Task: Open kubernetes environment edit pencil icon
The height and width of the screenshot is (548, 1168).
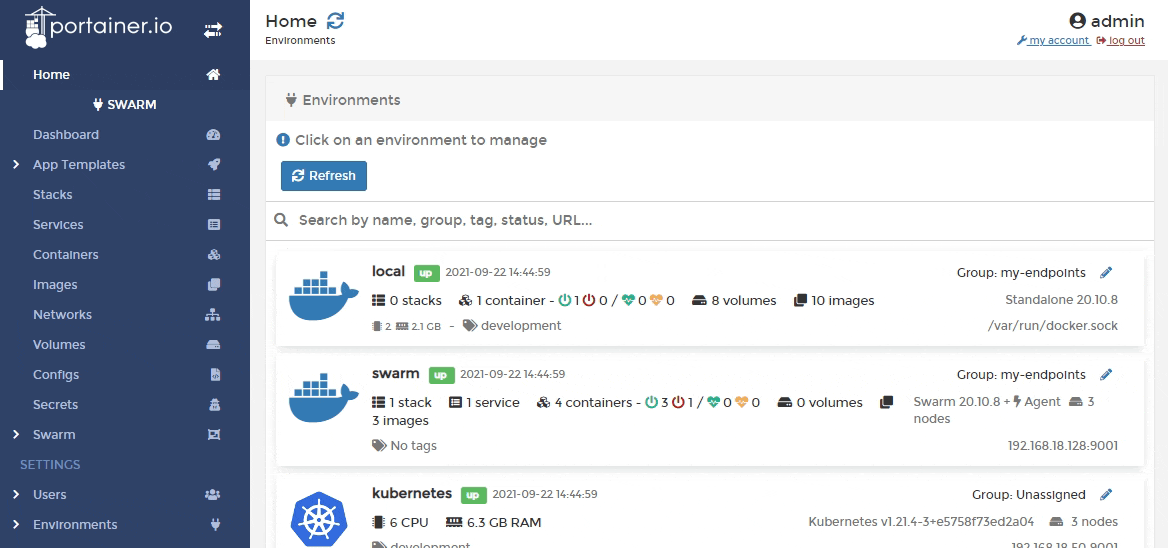Action: [x=1106, y=495]
